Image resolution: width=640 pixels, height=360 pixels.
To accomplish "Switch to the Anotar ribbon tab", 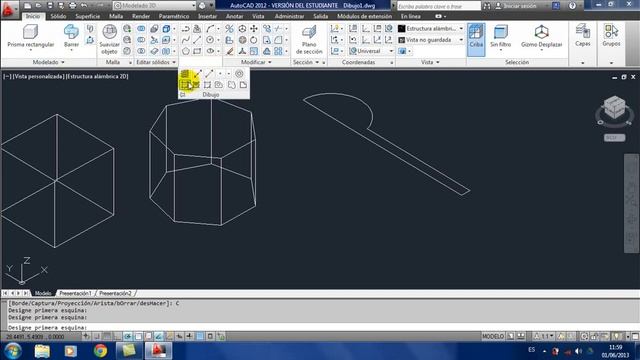I will [235, 16].
